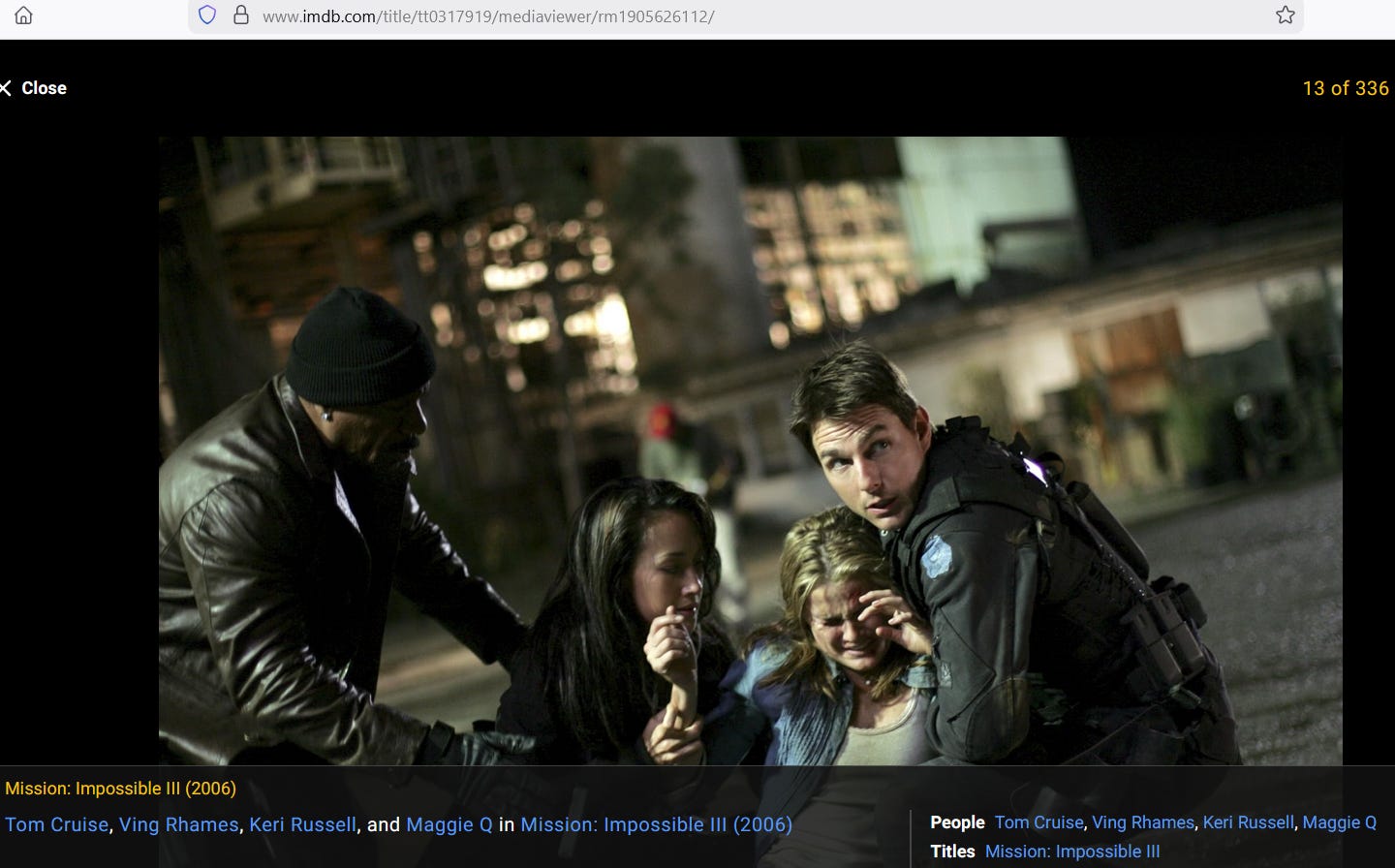Click the 'Titles' label

pyautogui.click(x=952, y=852)
